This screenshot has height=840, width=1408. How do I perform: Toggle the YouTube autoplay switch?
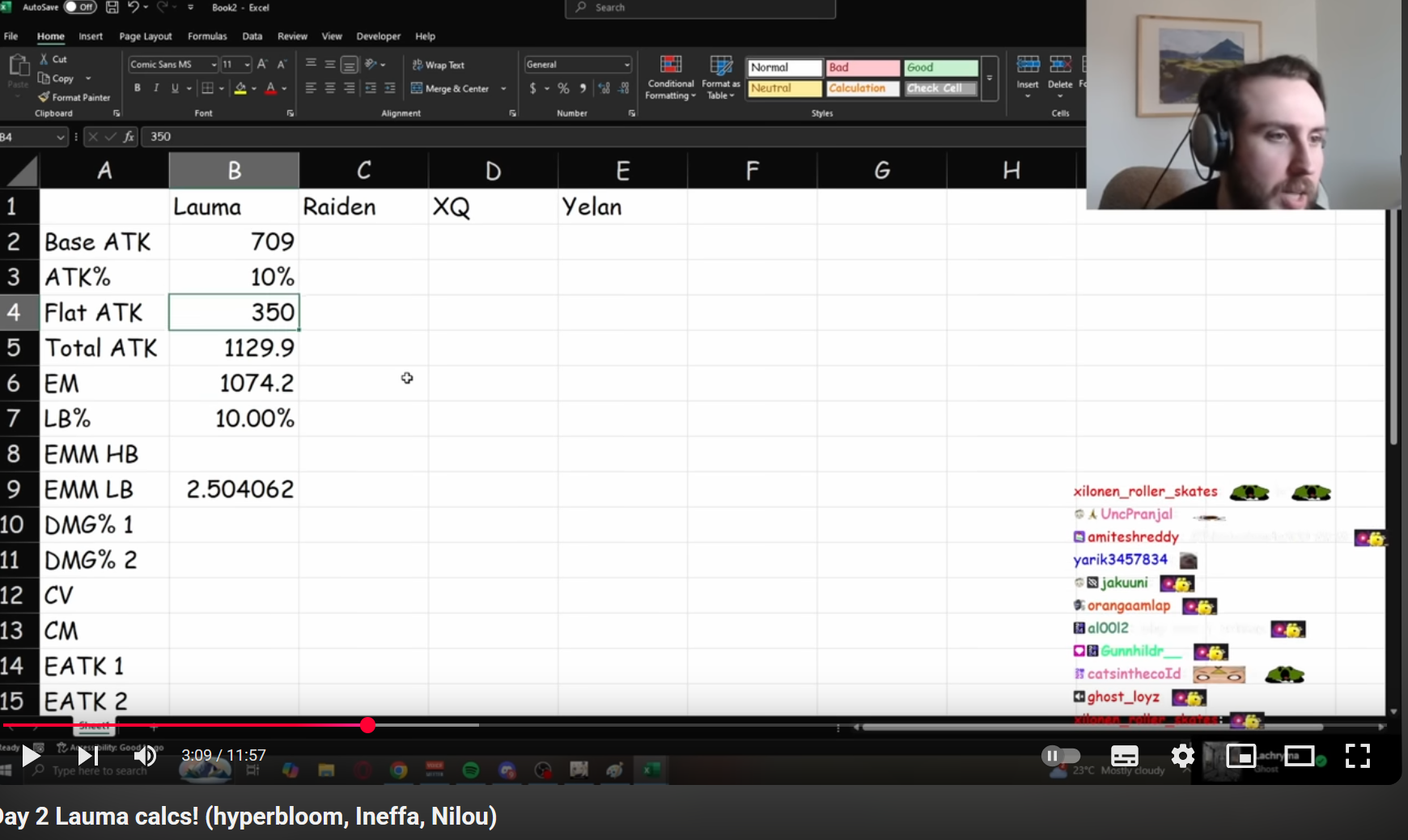click(x=1061, y=756)
